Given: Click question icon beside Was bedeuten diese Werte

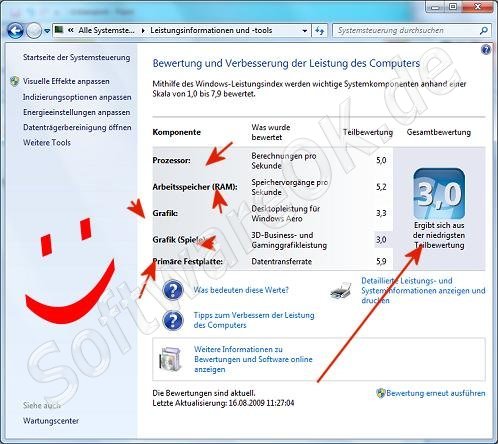Looking at the screenshot, I should [x=173, y=290].
